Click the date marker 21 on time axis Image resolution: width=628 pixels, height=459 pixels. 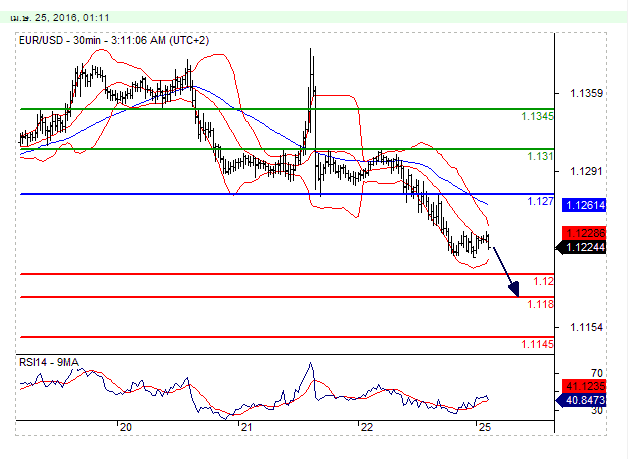[246, 427]
